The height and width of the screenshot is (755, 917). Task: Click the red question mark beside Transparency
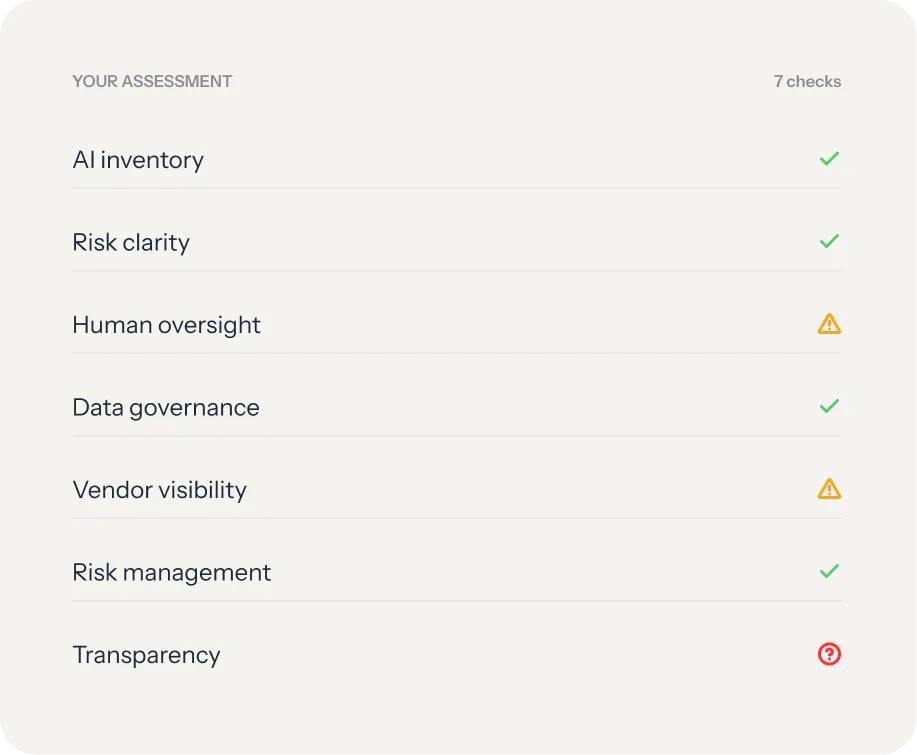829,654
